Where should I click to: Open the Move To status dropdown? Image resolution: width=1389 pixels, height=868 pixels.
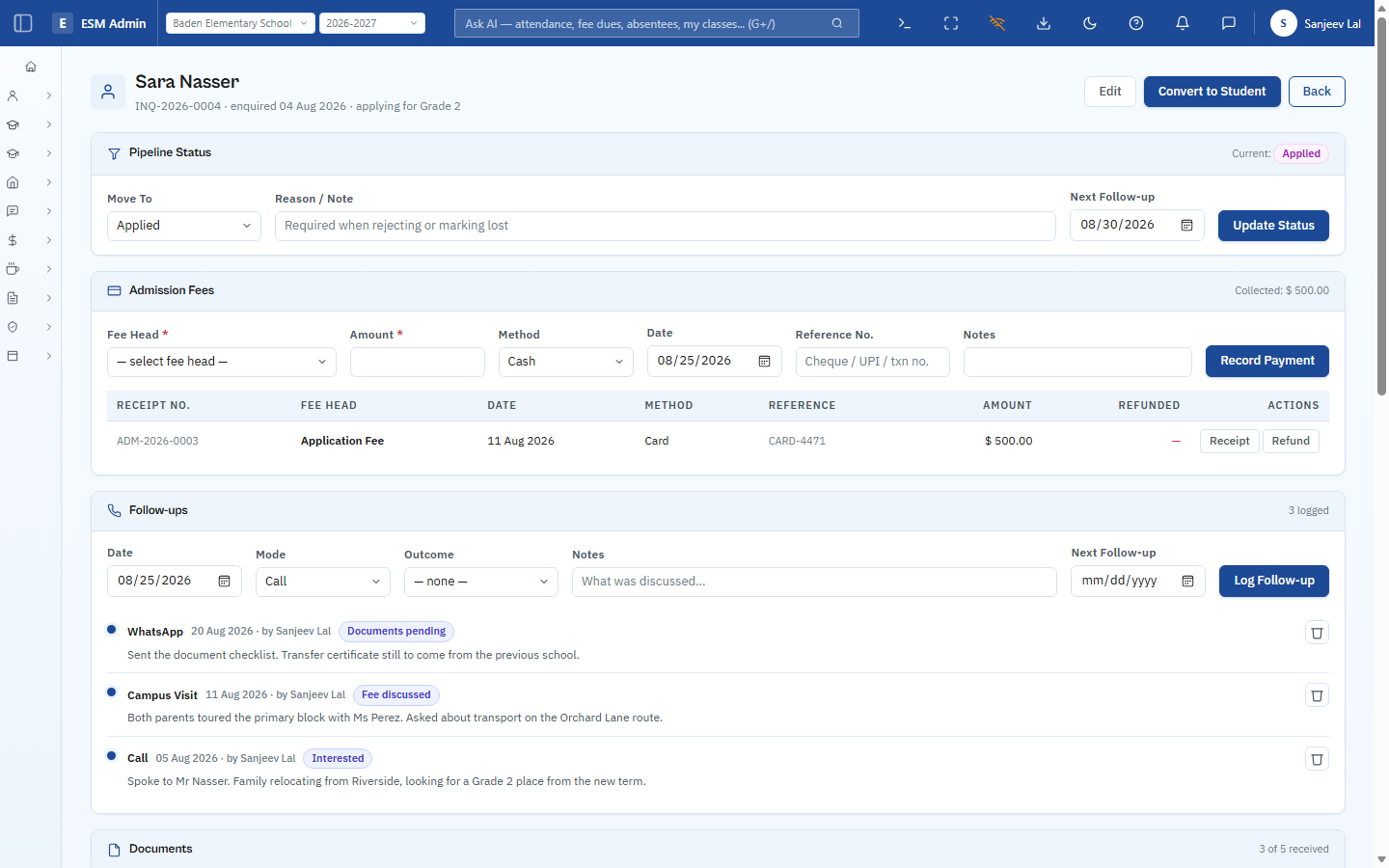(x=184, y=226)
